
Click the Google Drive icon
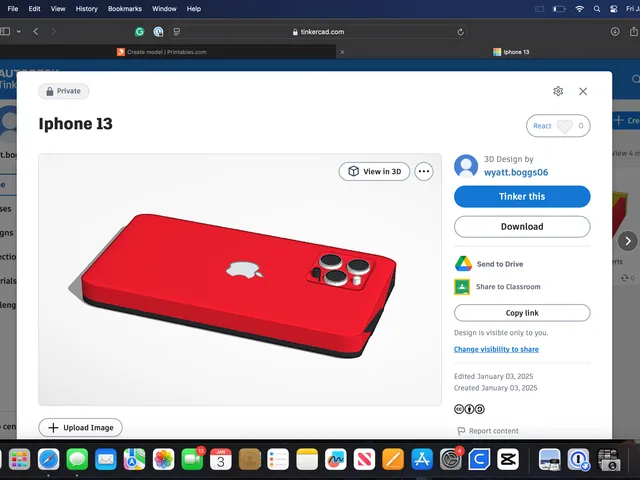click(463, 264)
